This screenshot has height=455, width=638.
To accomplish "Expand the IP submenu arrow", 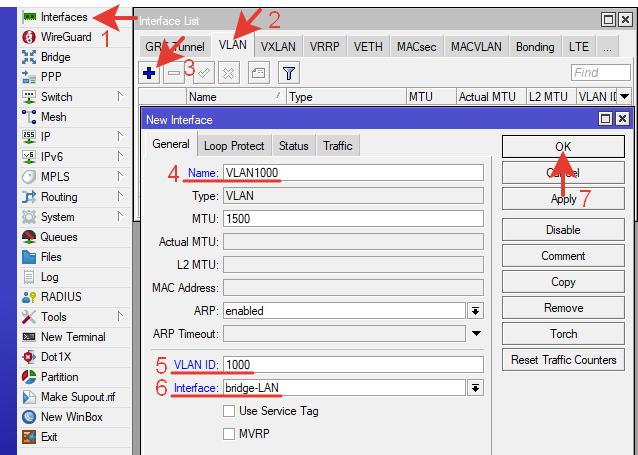I will [120, 136].
